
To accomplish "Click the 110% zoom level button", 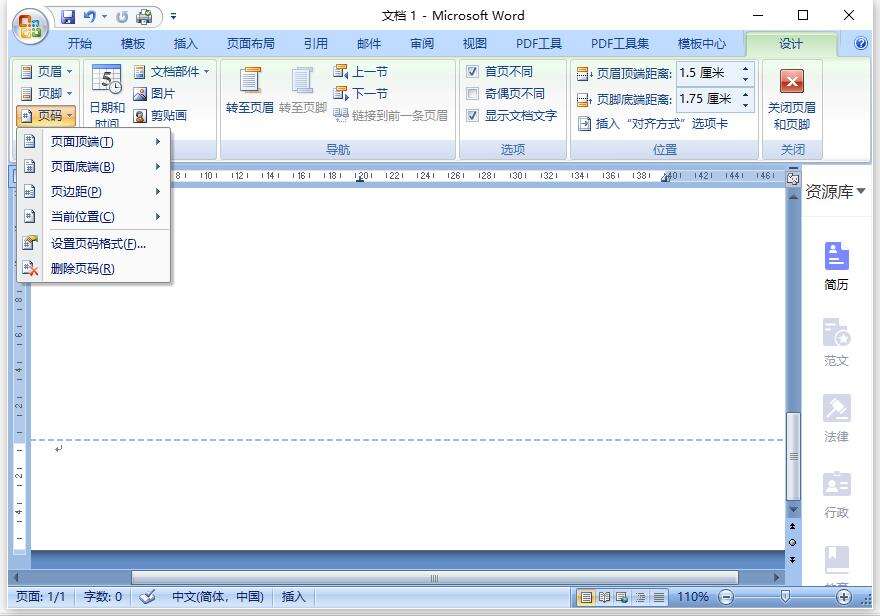I will (x=693, y=597).
